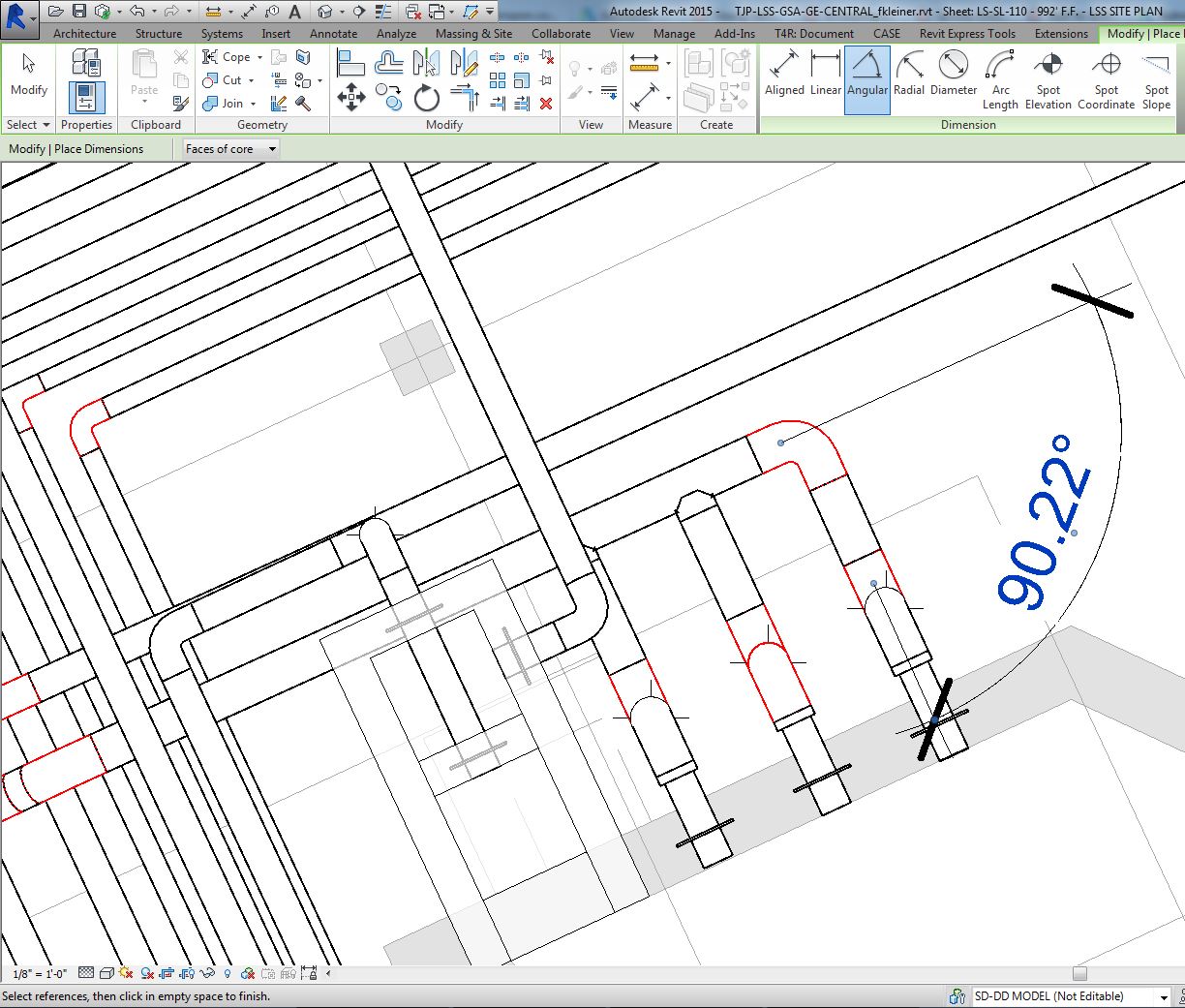Toggle Temporary Hide/Isolate on view control bar
Screen dimensions: 1185x1008
click(x=205, y=972)
